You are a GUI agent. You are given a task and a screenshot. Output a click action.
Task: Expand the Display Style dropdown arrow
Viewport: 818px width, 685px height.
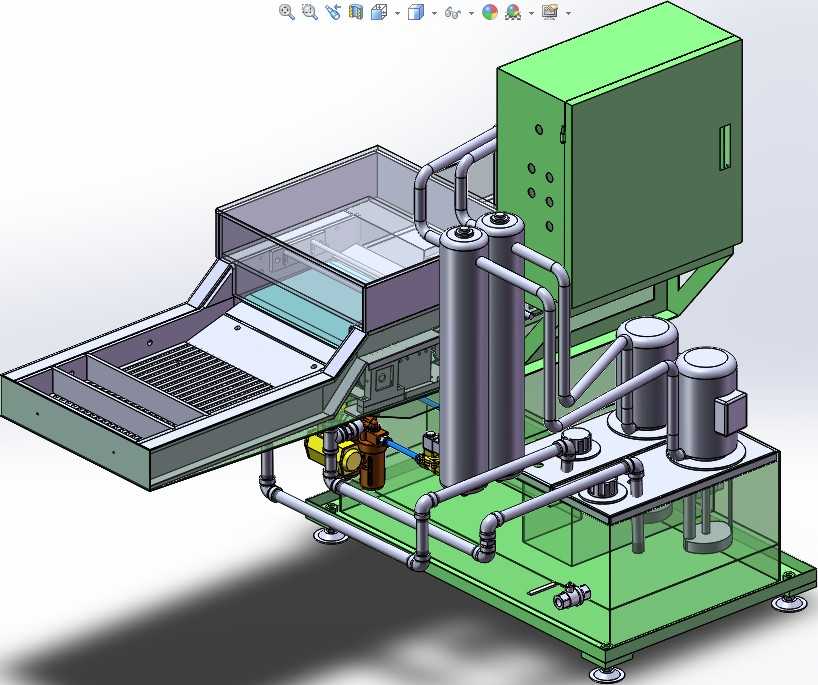point(434,13)
